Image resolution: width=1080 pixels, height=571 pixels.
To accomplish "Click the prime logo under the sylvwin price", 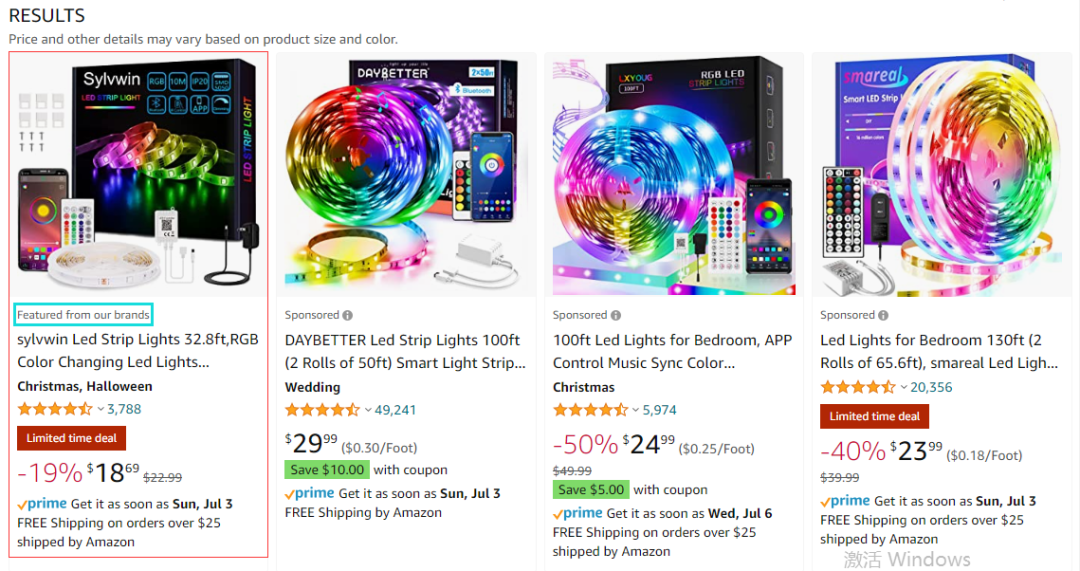I will (42, 503).
